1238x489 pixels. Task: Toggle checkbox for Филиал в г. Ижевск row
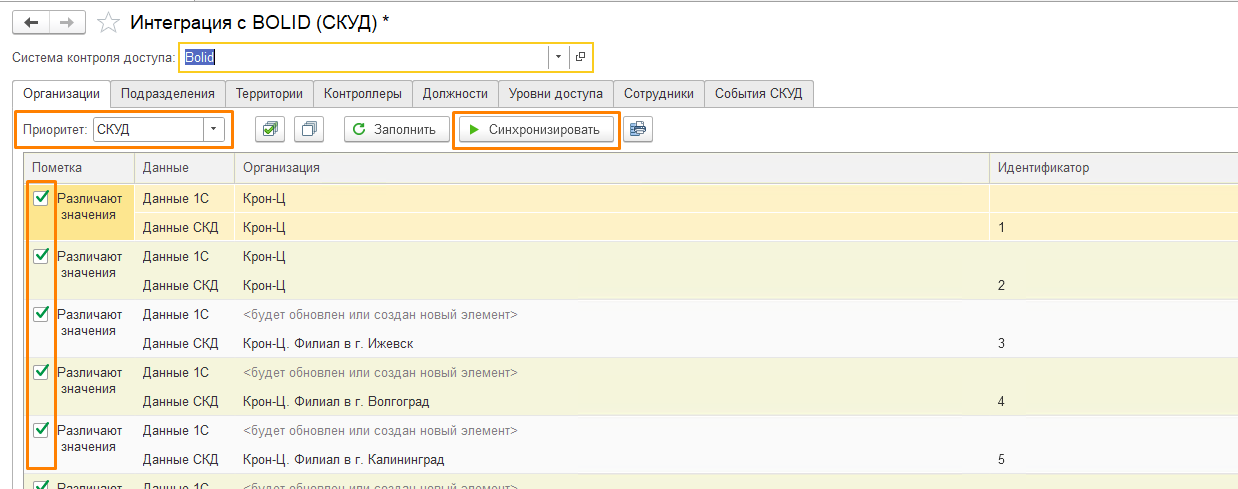(41, 314)
